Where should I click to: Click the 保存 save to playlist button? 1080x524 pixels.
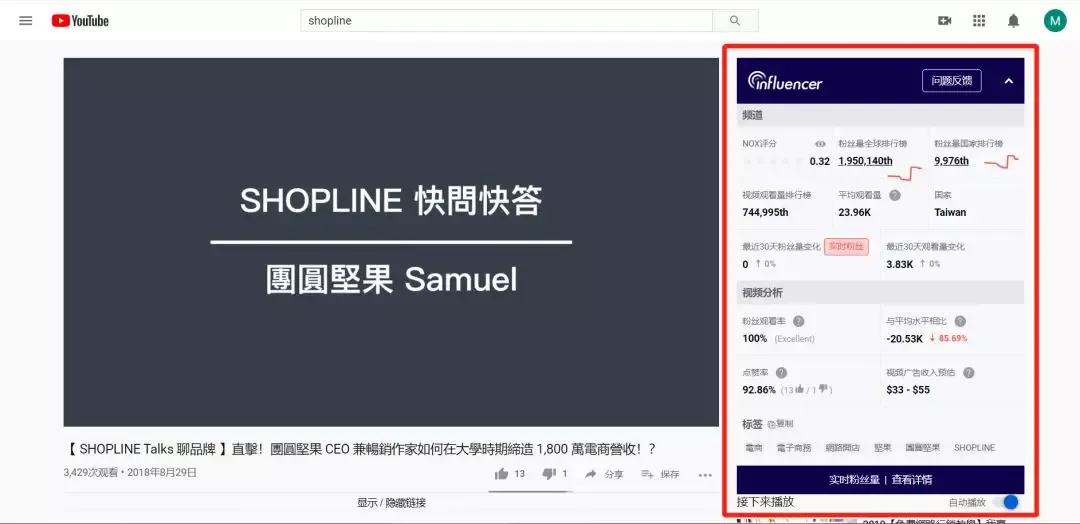pyautogui.click(x=660, y=474)
